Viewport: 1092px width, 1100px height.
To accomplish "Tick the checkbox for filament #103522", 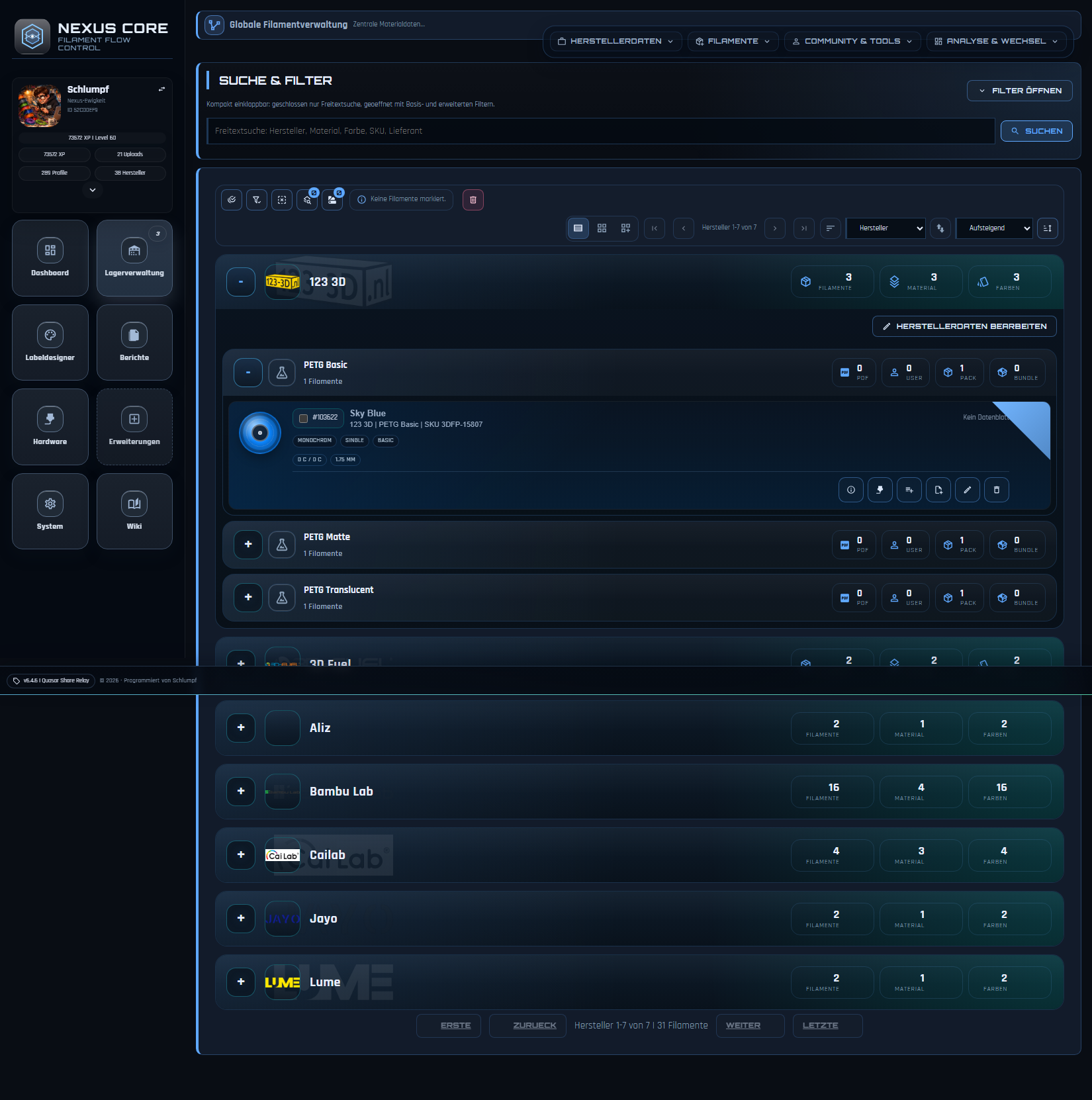I will coord(304,418).
